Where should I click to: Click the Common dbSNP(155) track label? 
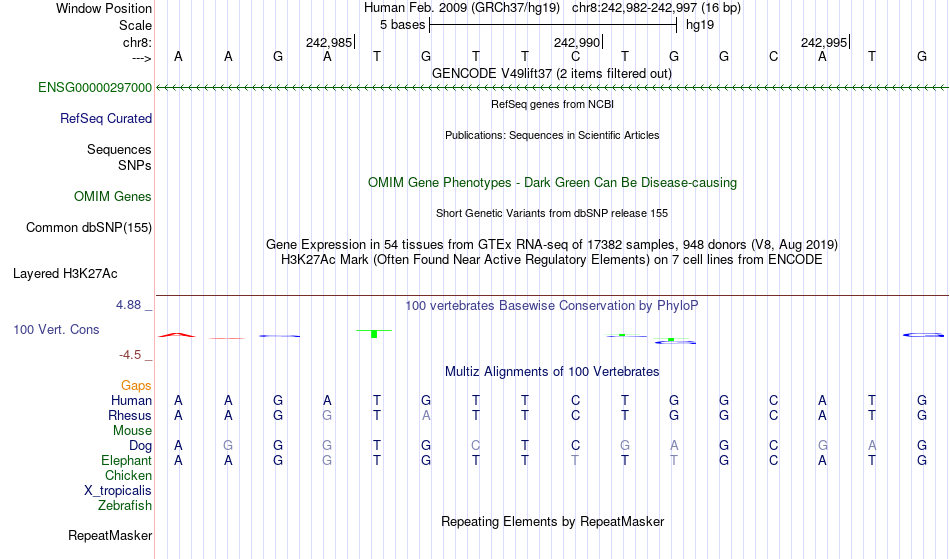click(x=89, y=228)
